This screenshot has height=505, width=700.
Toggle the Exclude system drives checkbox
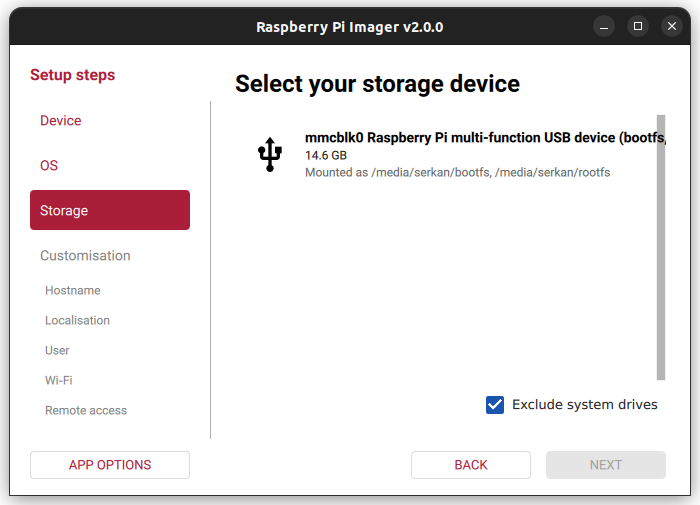coord(495,405)
